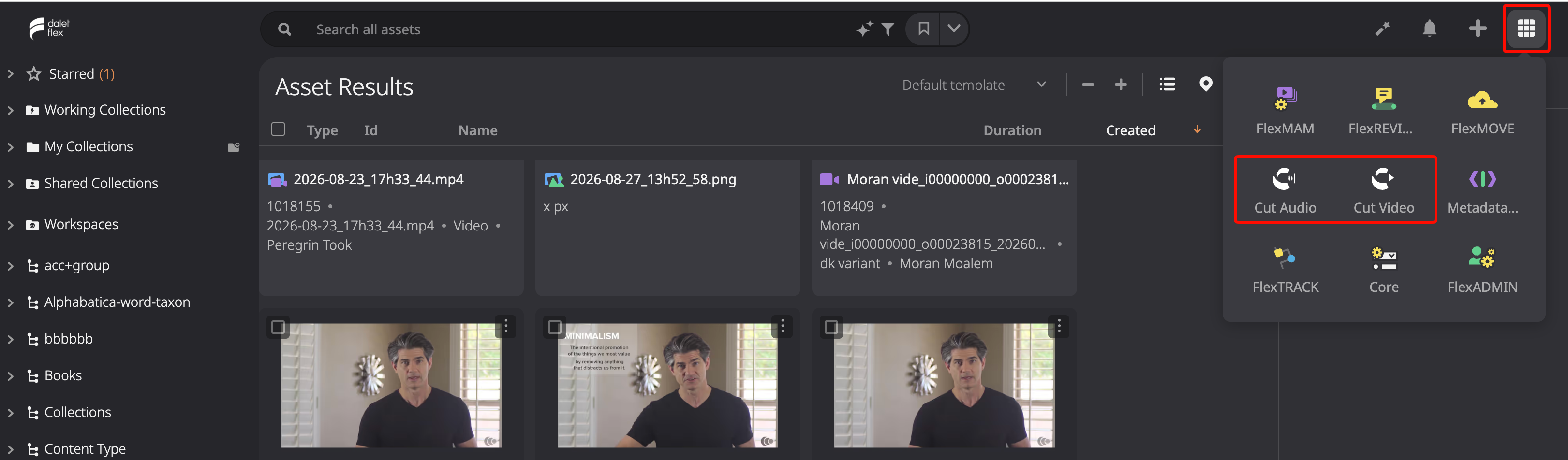Launch the Cut Video app

pyautogui.click(x=1383, y=190)
